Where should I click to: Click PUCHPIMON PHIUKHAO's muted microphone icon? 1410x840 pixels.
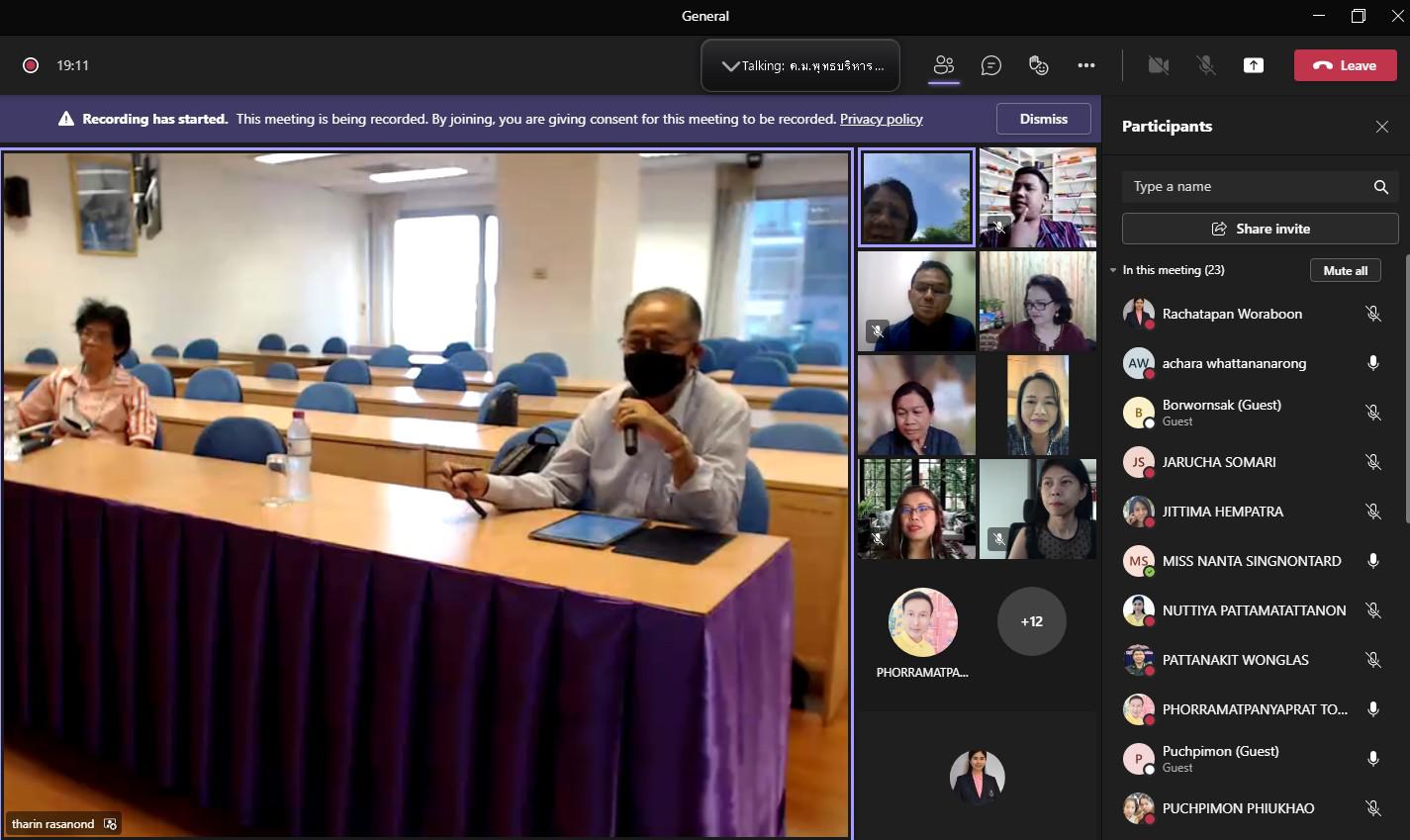1373,808
